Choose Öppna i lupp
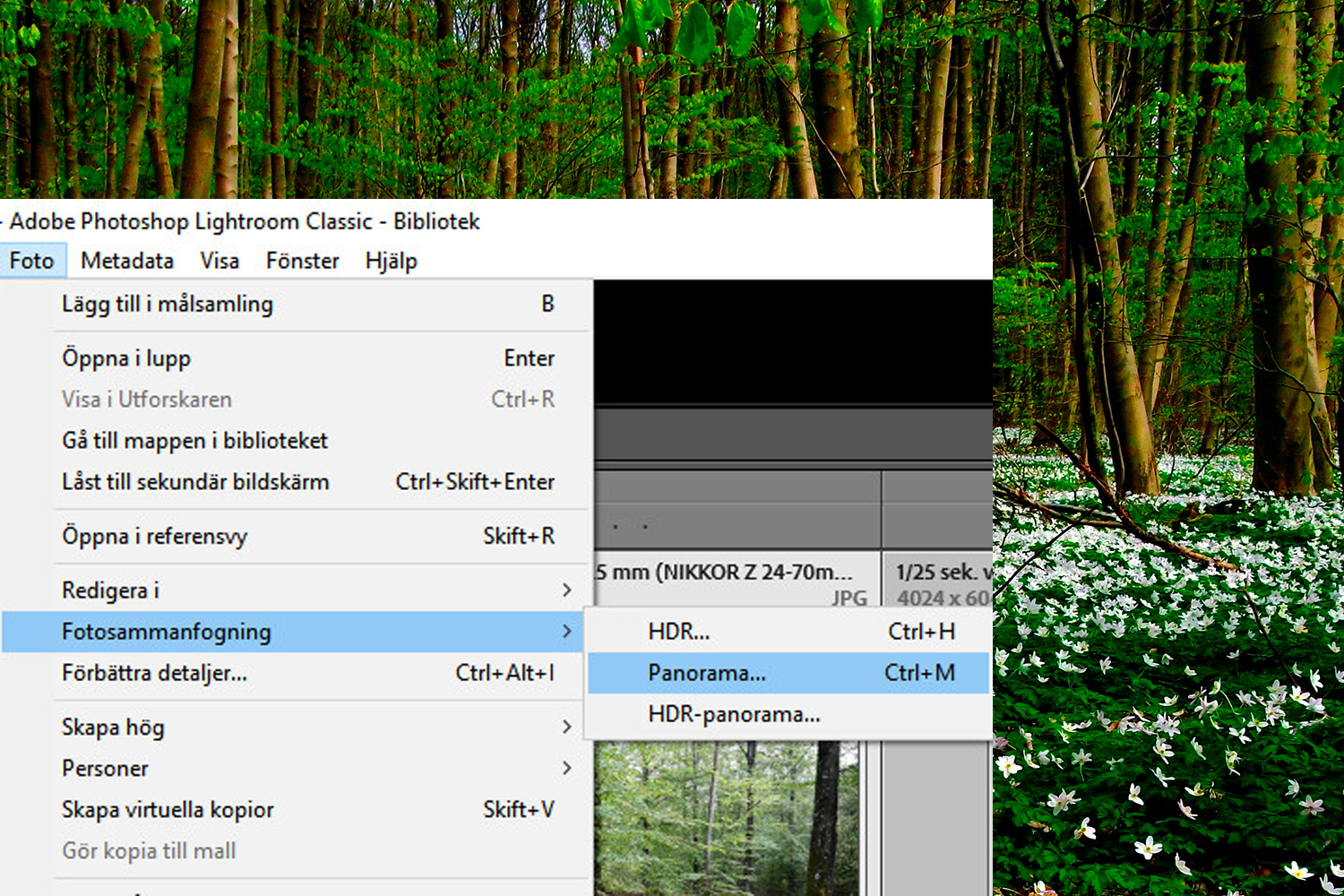This screenshot has height=896, width=1344. click(126, 358)
